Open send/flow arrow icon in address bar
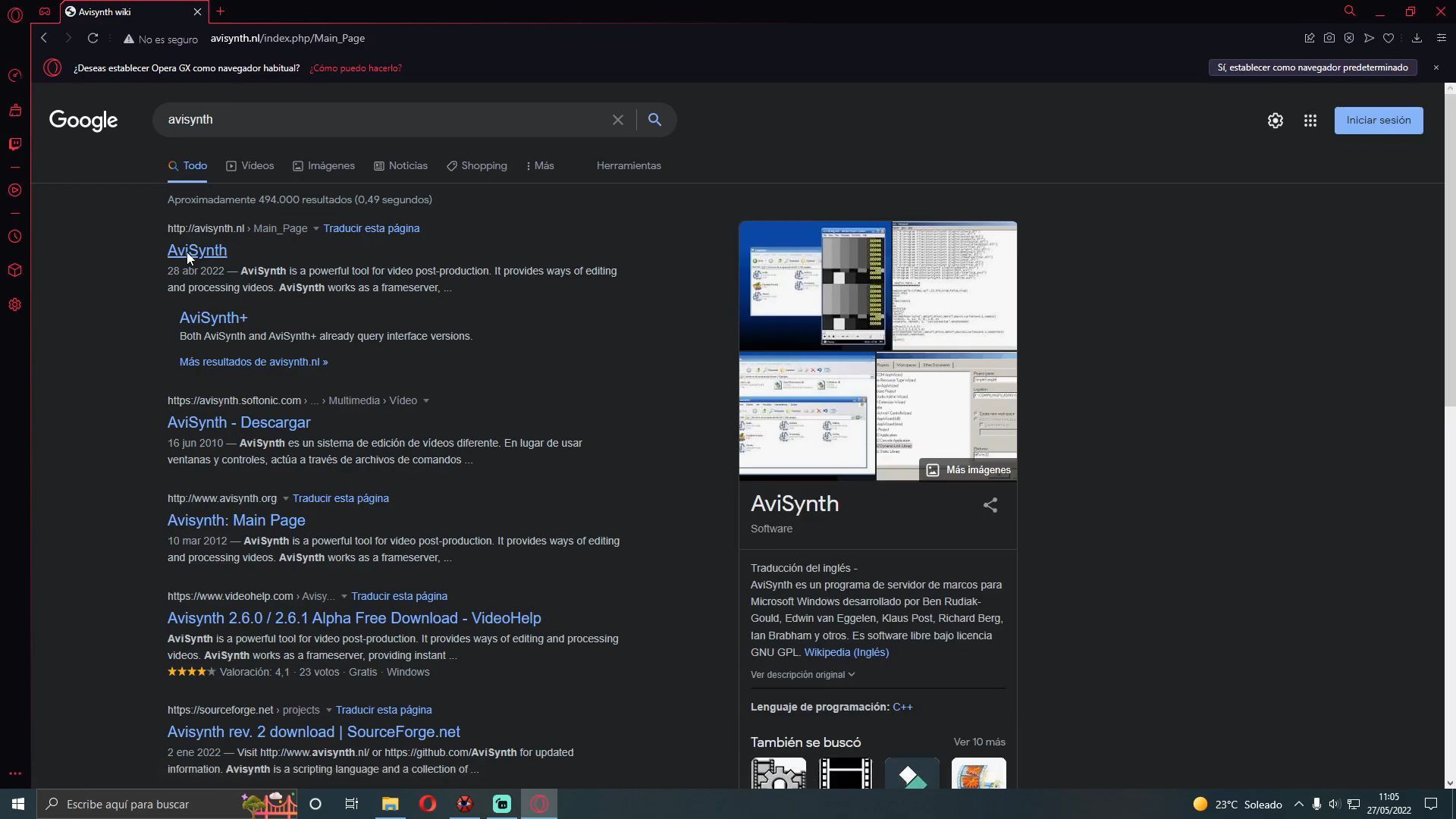This screenshot has height=819, width=1456. (1369, 38)
